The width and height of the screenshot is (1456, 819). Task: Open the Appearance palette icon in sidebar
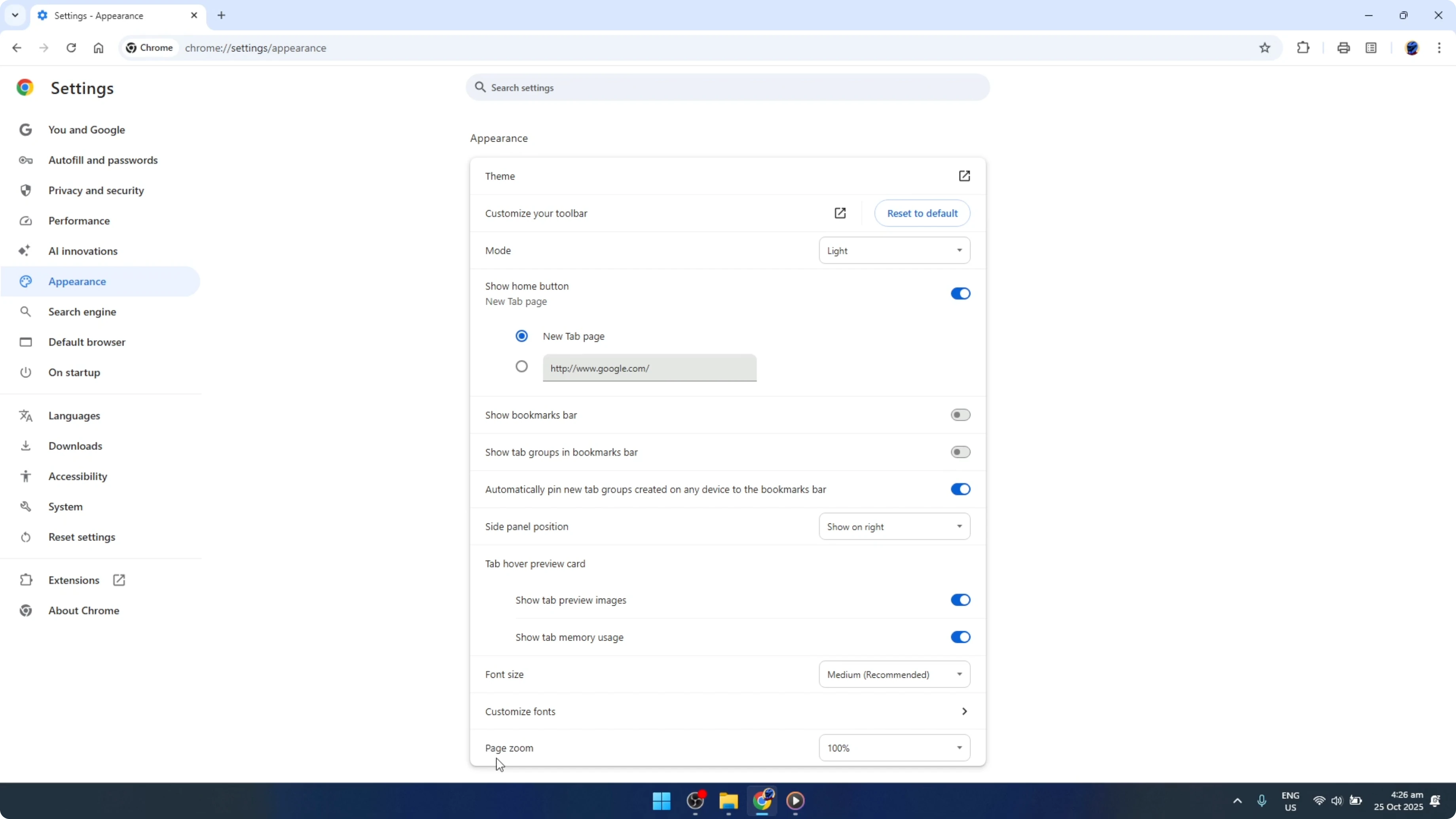25,281
